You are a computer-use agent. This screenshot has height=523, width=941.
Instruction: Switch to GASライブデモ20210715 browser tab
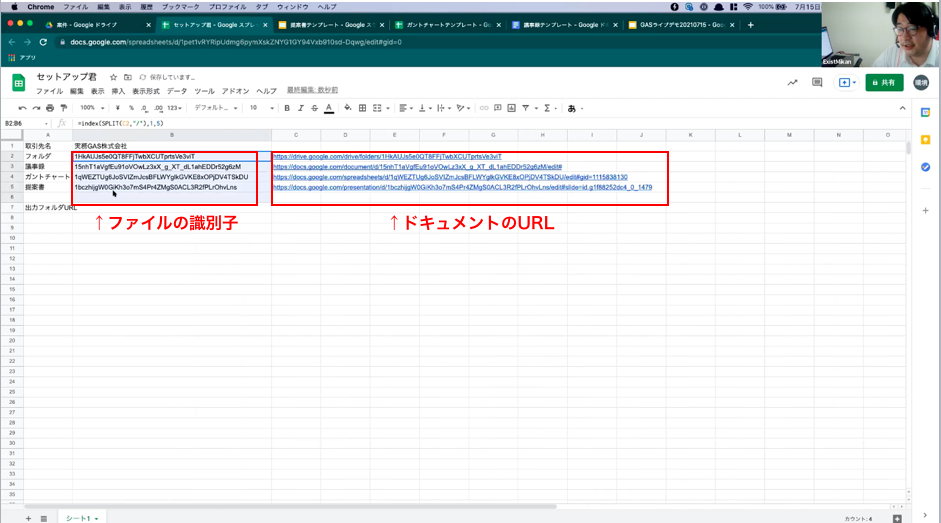(x=681, y=25)
